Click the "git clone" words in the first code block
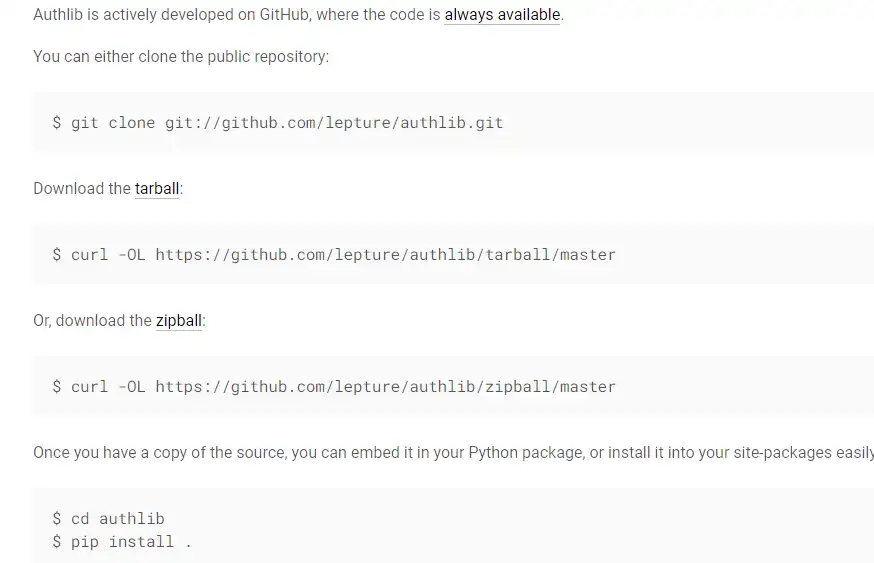874x563 pixels. tap(113, 123)
